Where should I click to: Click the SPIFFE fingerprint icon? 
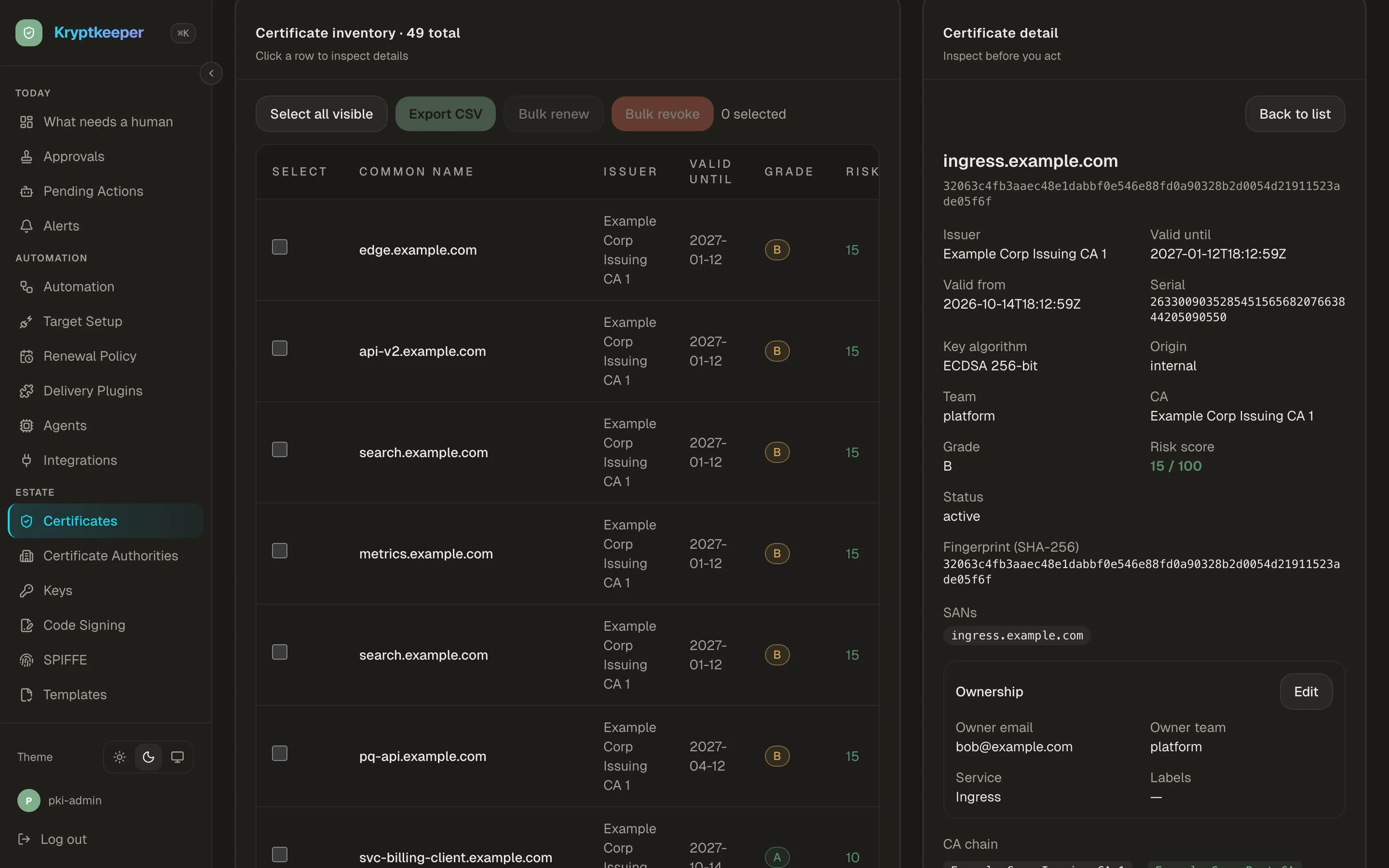click(27, 660)
